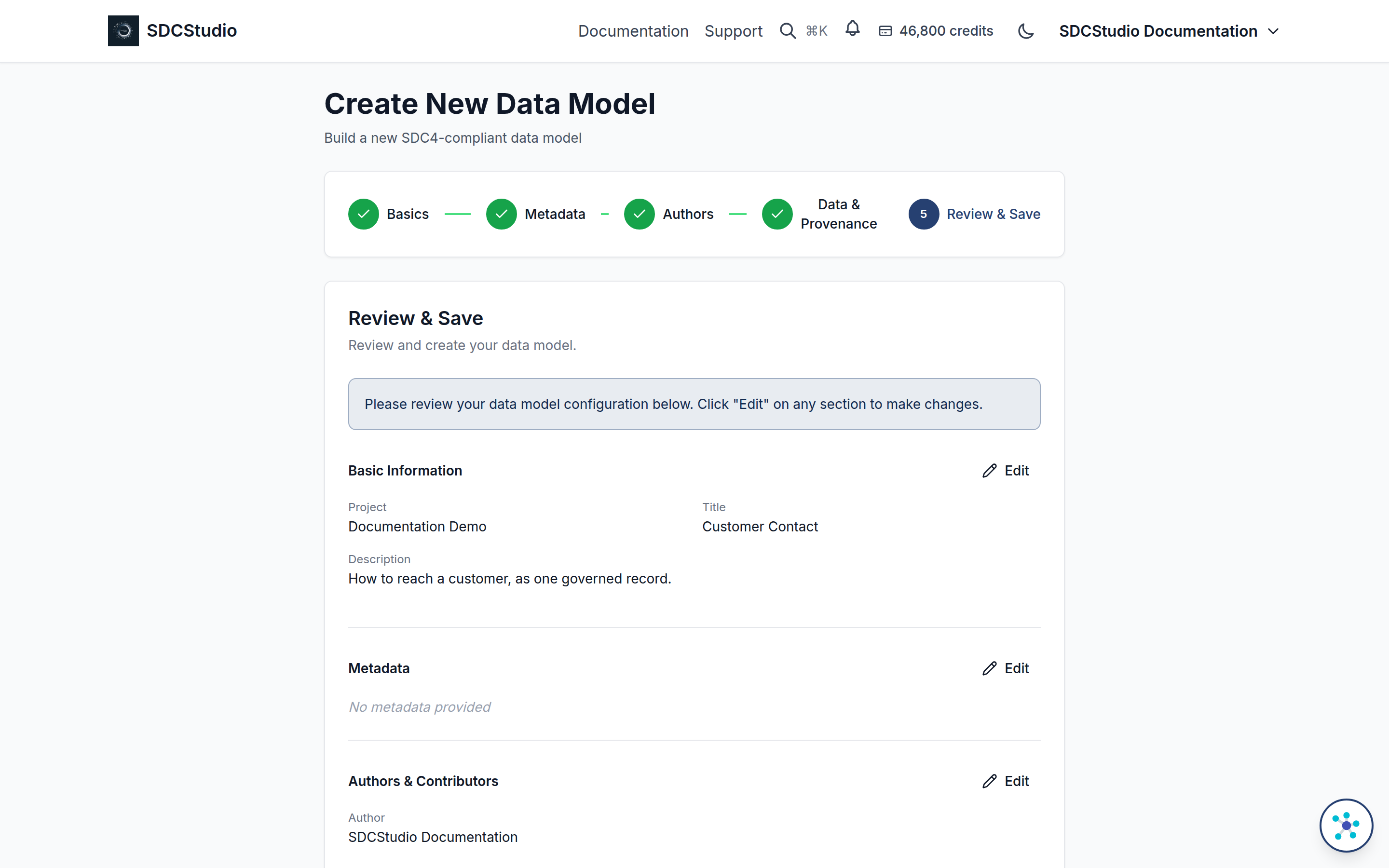Click the 46,800 credits balance

coord(946,31)
